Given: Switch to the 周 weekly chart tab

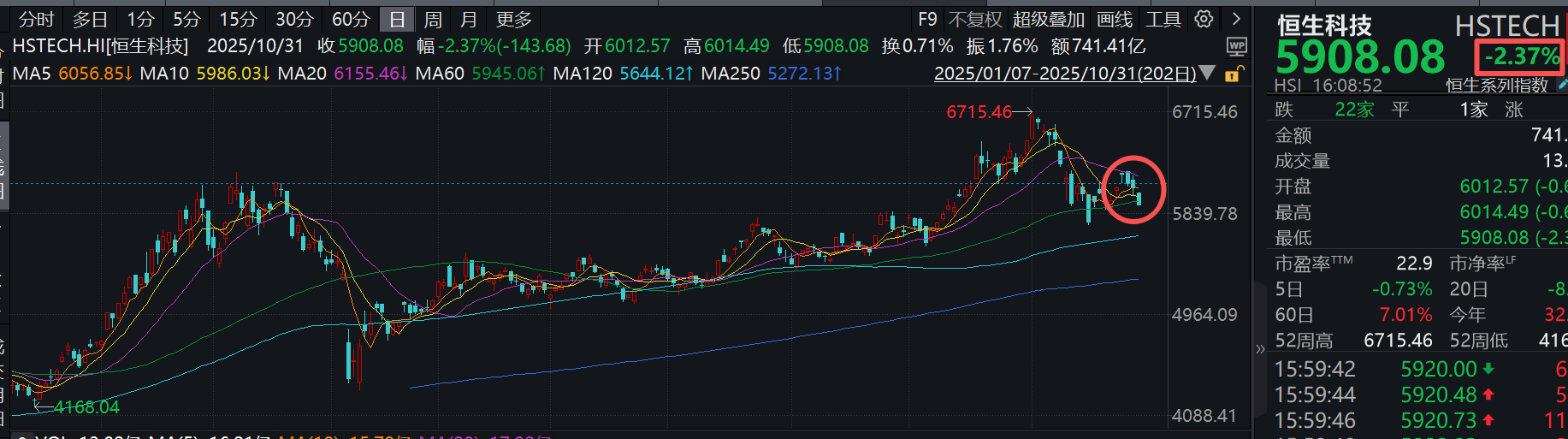Looking at the screenshot, I should 433,19.
